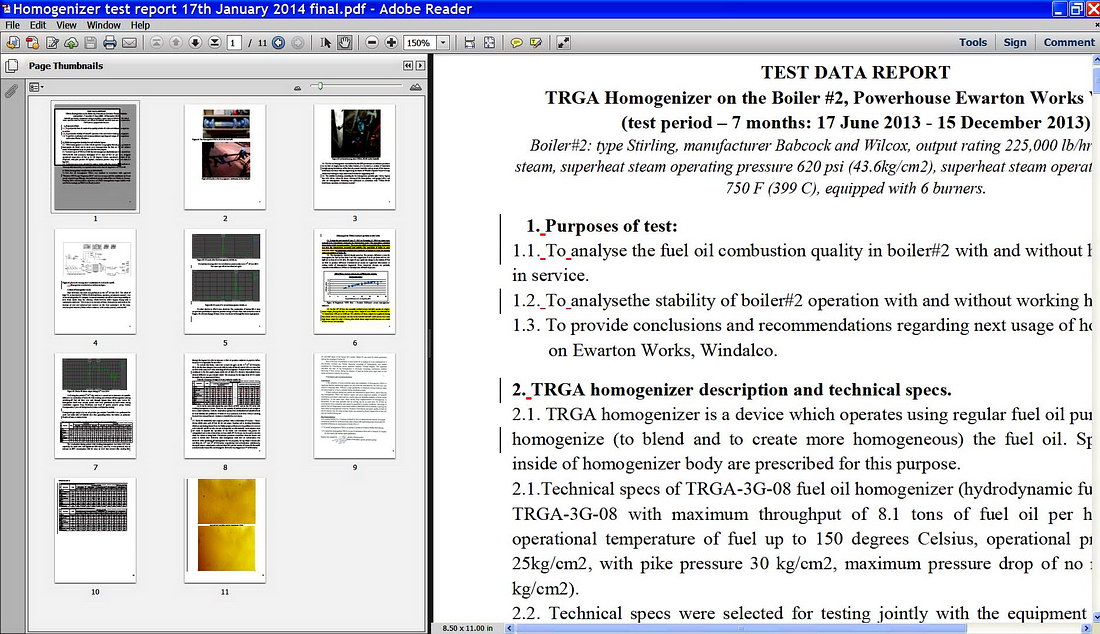Open the Attachments paperclip panel
This screenshot has height=634, width=1100.
click(x=11, y=90)
